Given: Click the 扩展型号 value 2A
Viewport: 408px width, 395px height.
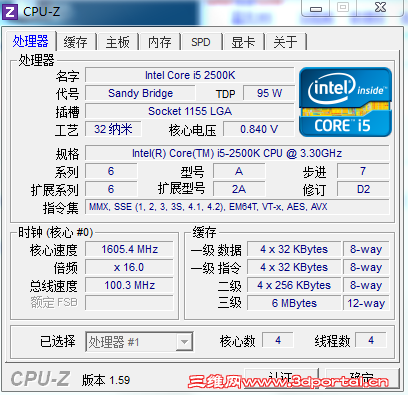Looking at the screenshot, I should click(x=239, y=189).
